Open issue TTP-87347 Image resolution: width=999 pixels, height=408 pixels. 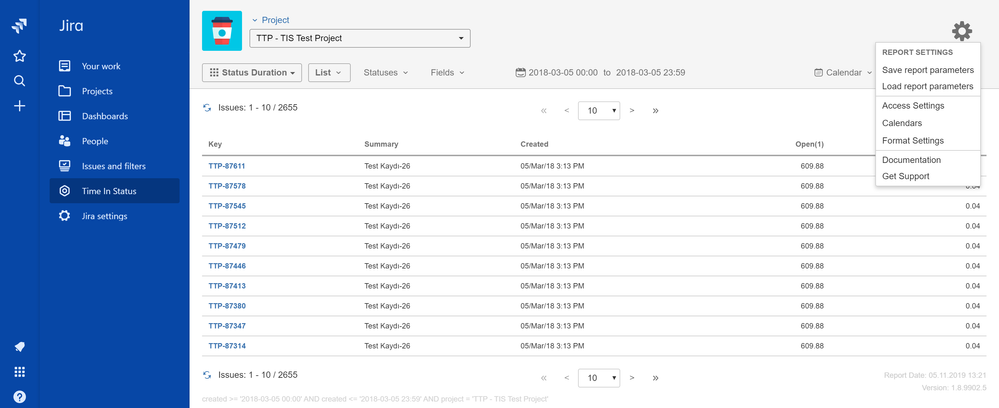(x=227, y=326)
